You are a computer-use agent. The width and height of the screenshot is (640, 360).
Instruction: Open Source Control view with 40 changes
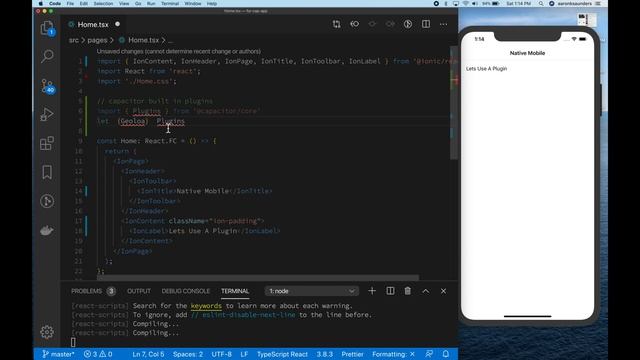click(47, 86)
